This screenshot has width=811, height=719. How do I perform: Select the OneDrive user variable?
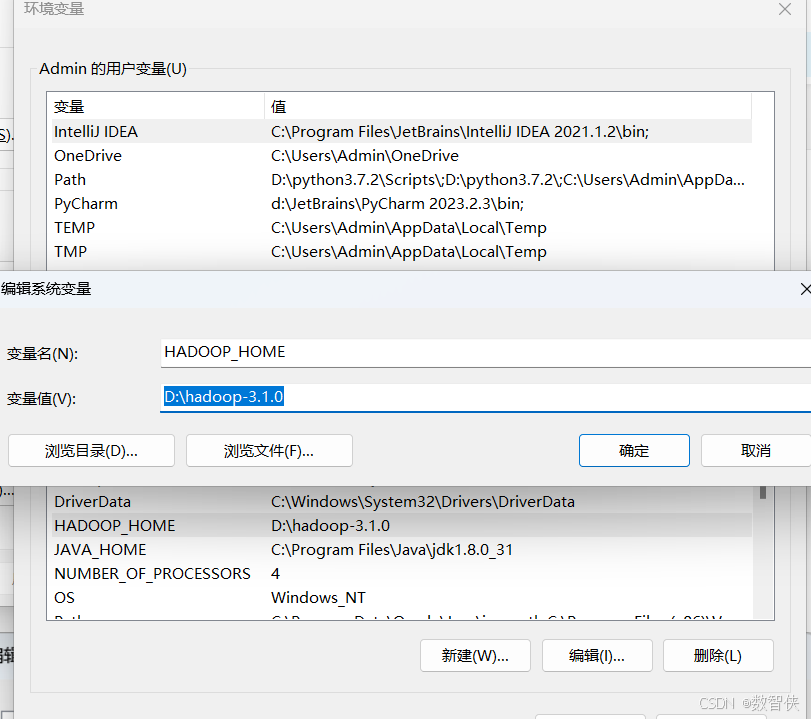point(150,155)
